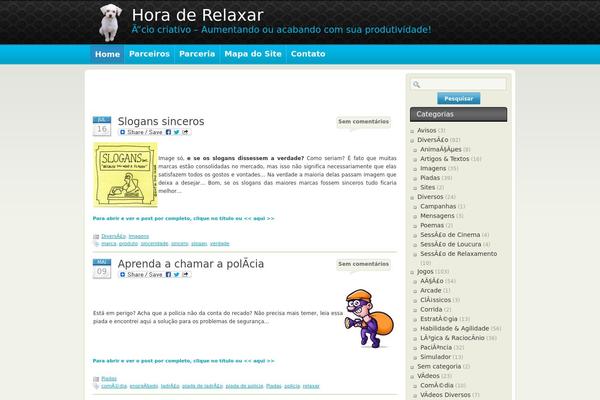Open the 'Aprenda a chamar a polícia' post

pyautogui.click(x=191, y=264)
